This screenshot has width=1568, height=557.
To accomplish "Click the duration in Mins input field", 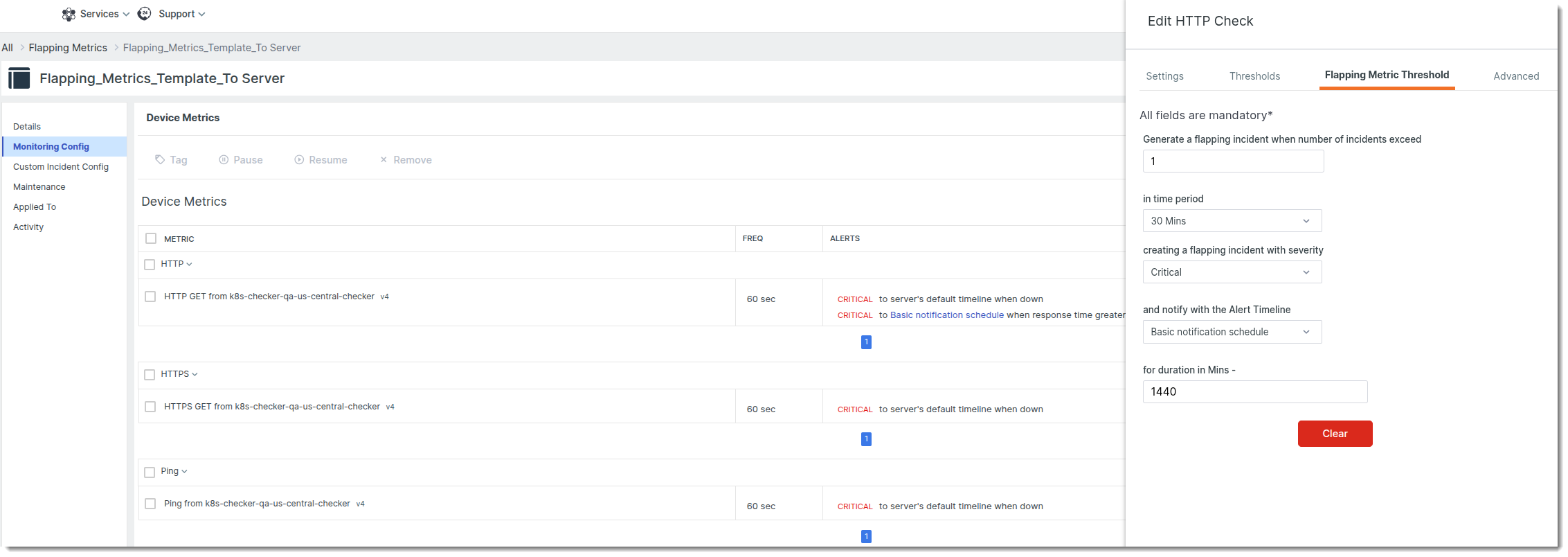I will 1254,391.
